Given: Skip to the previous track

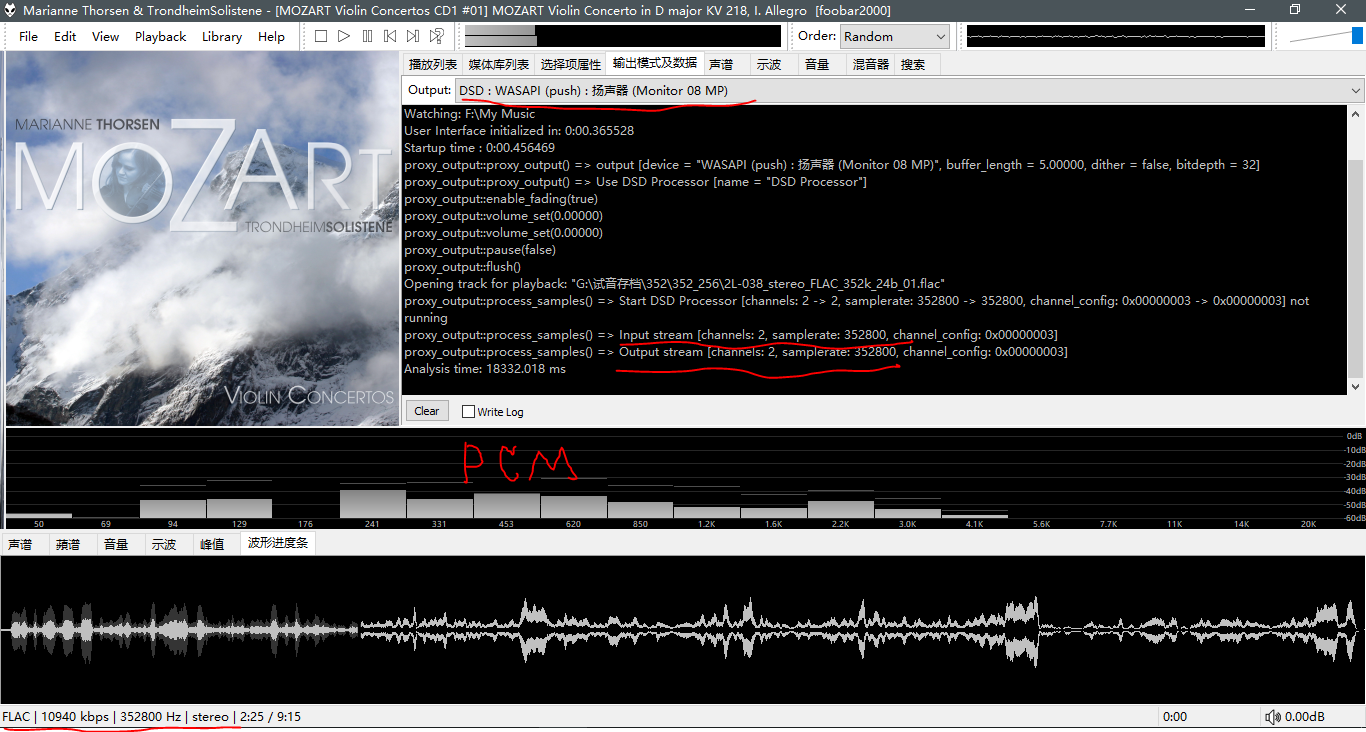Looking at the screenshot, I should coord(390,36).
